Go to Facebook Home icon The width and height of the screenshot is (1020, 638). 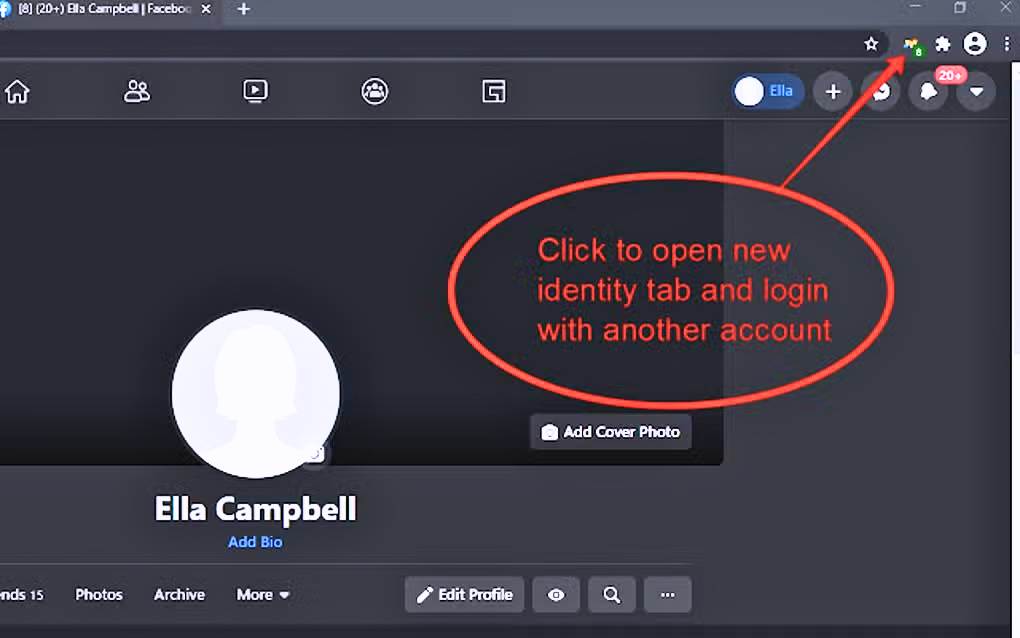click(17, 92)
